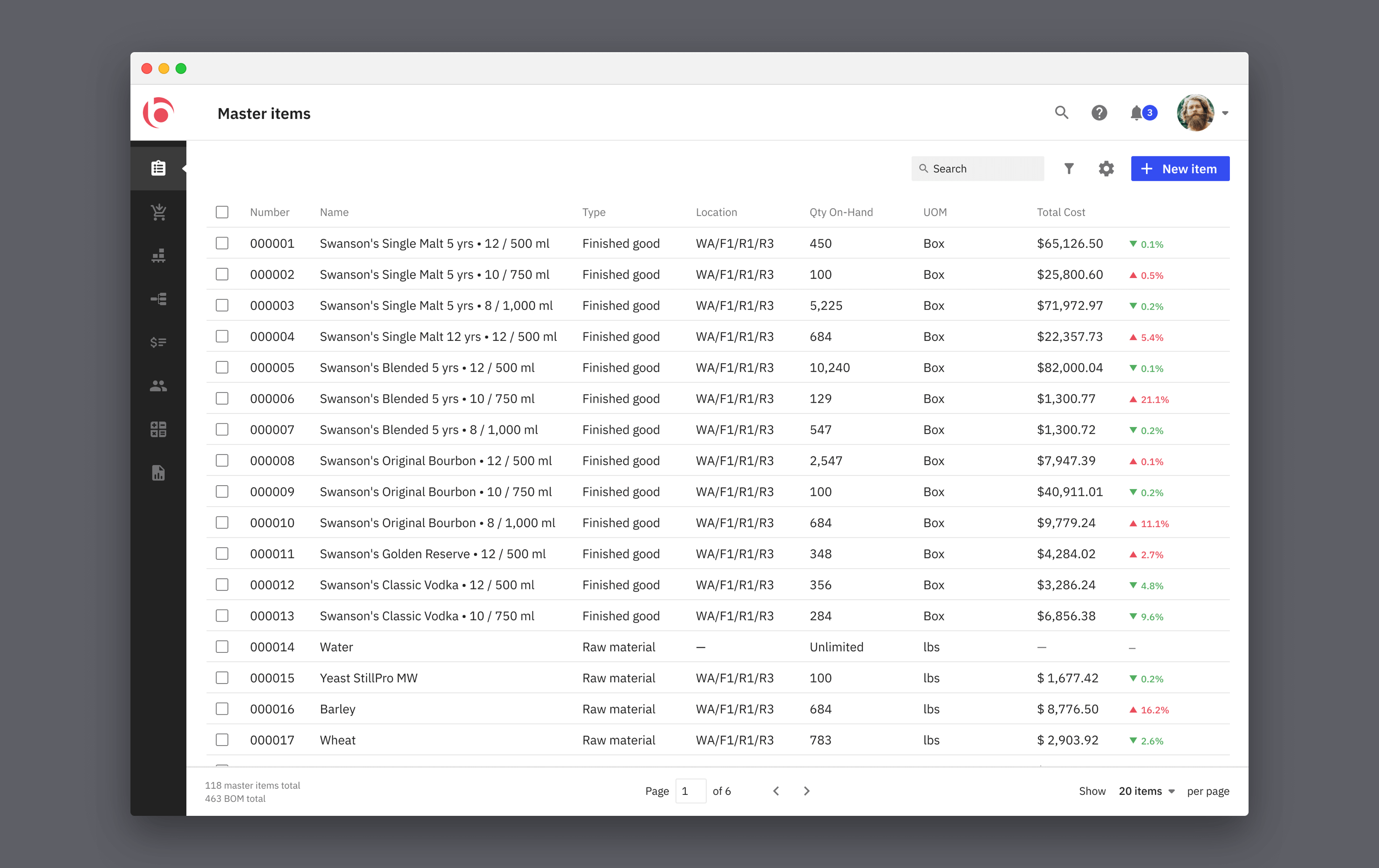Click the 21.1% cost change indicator
The image size is (1379, 868).
click(1149, 399)
